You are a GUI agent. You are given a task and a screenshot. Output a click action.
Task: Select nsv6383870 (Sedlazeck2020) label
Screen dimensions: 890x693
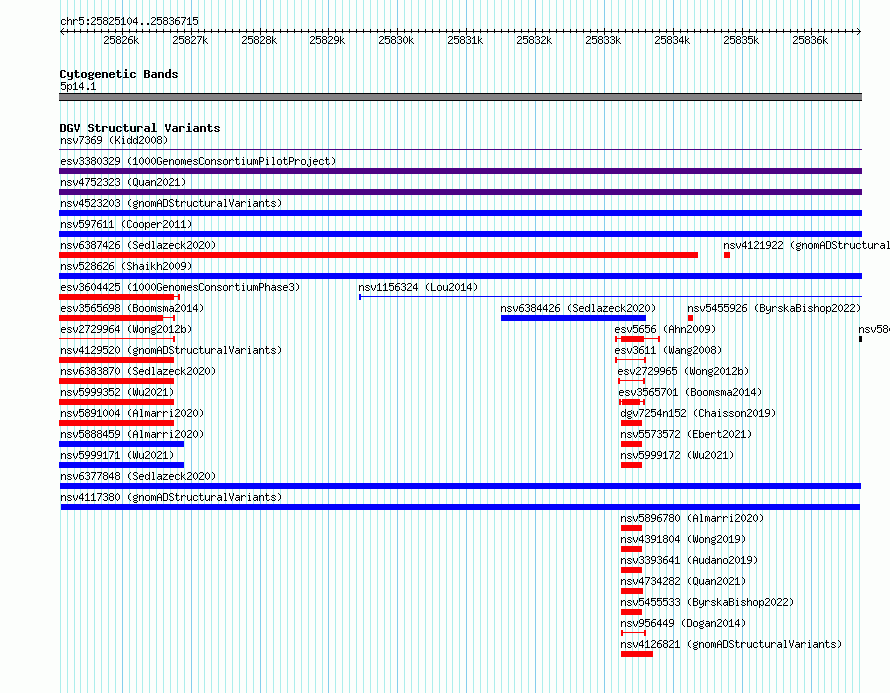pos(138,371)
